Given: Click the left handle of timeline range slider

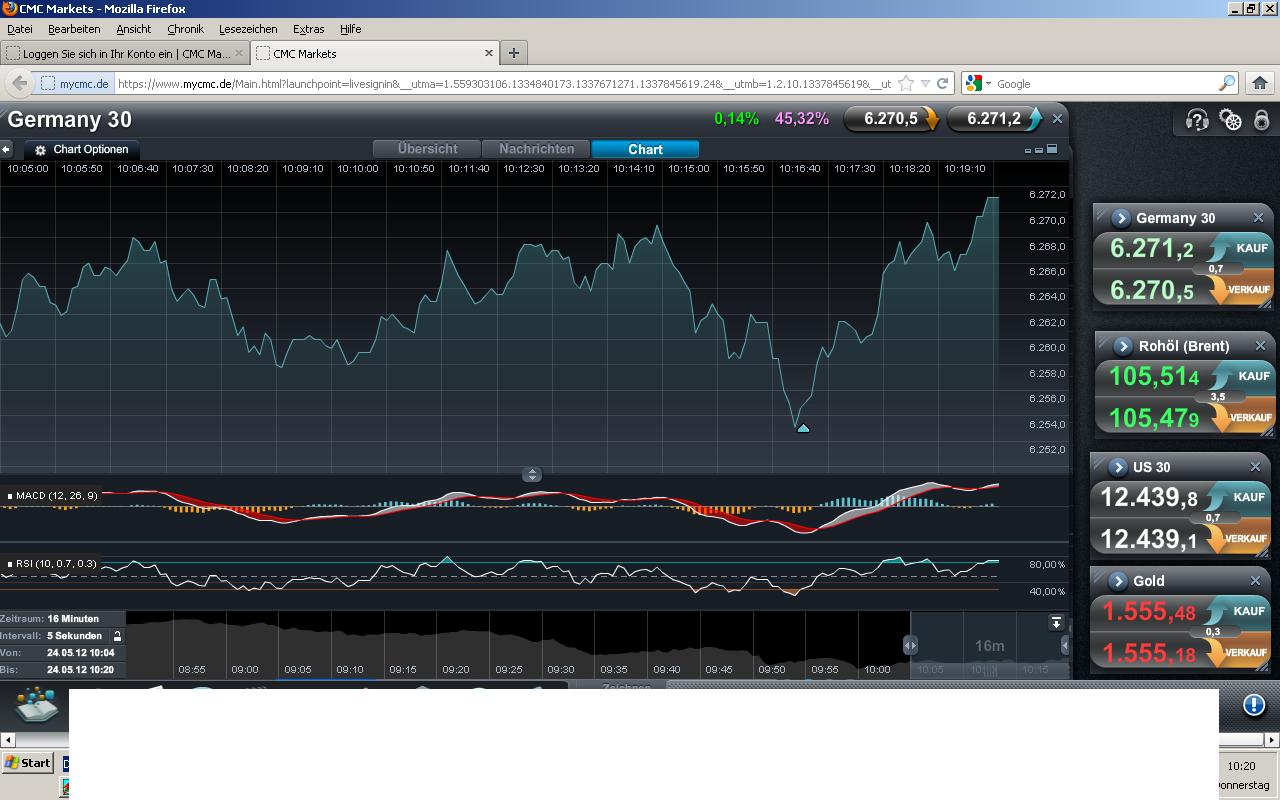Looking at the screenshot, I should click(x=910, y=646).
